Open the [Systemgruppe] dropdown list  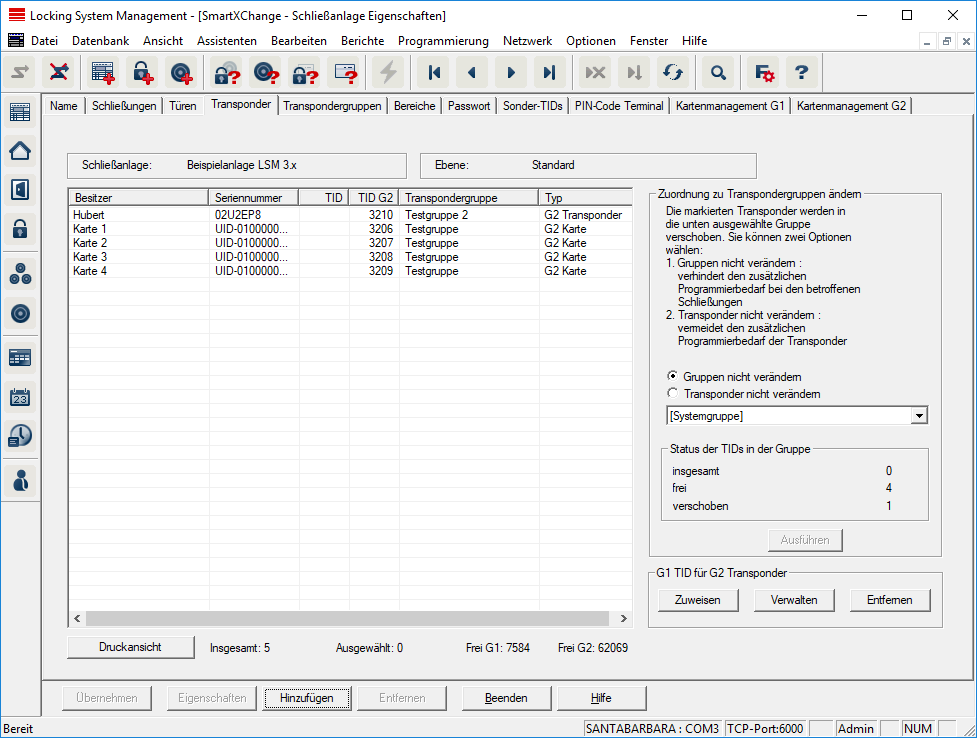pyautogui.click(x=919, y=416)
